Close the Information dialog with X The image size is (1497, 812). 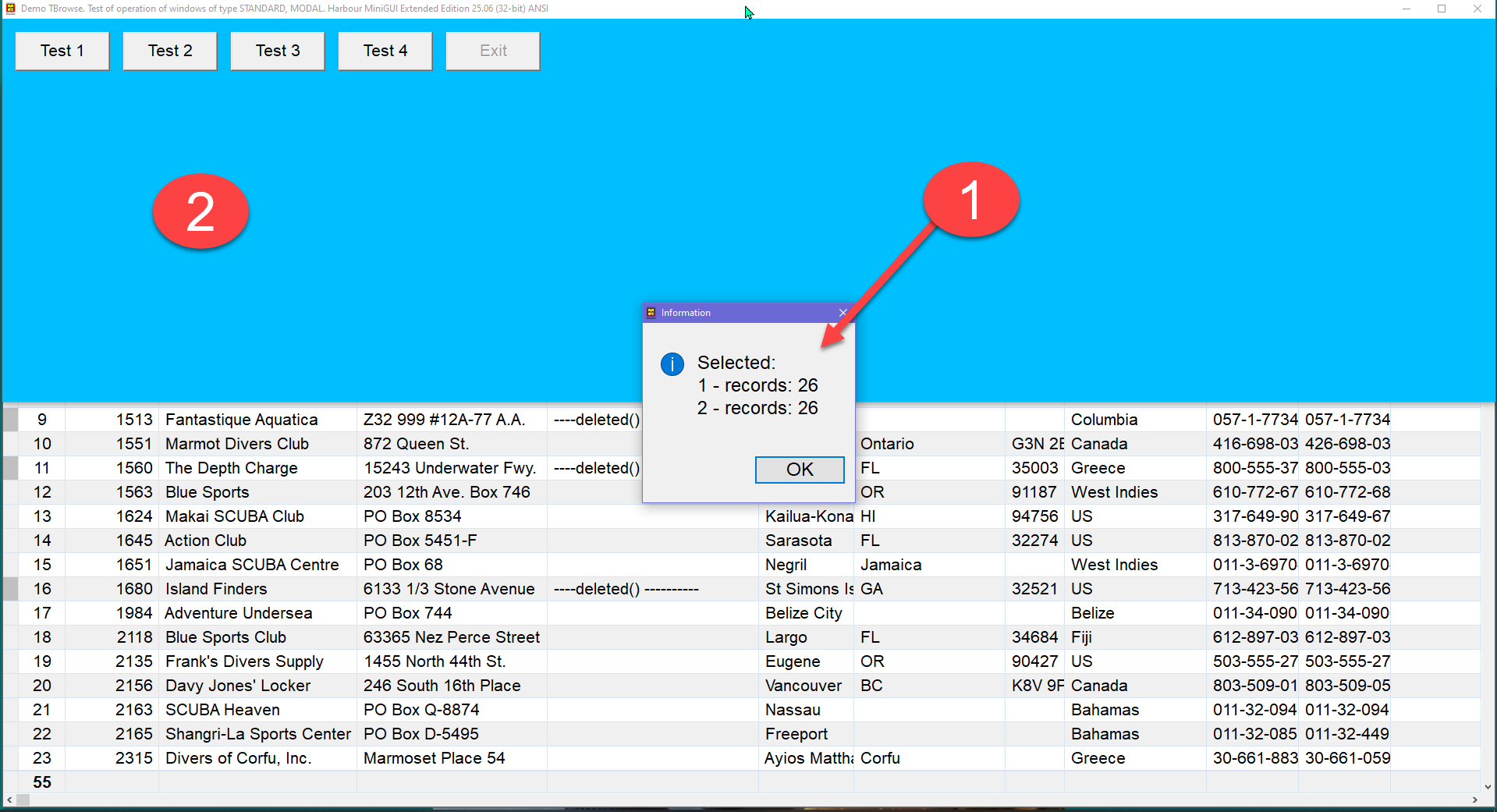coord(843,313)
